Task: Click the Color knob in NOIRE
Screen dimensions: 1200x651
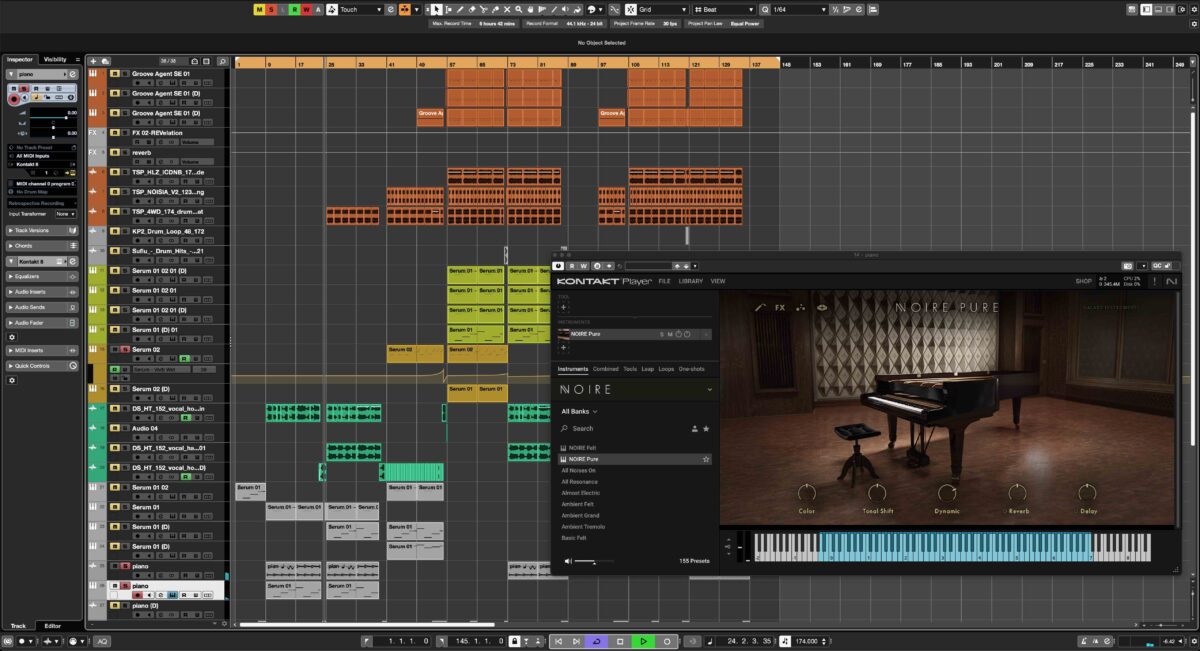Action: point(806,492)
